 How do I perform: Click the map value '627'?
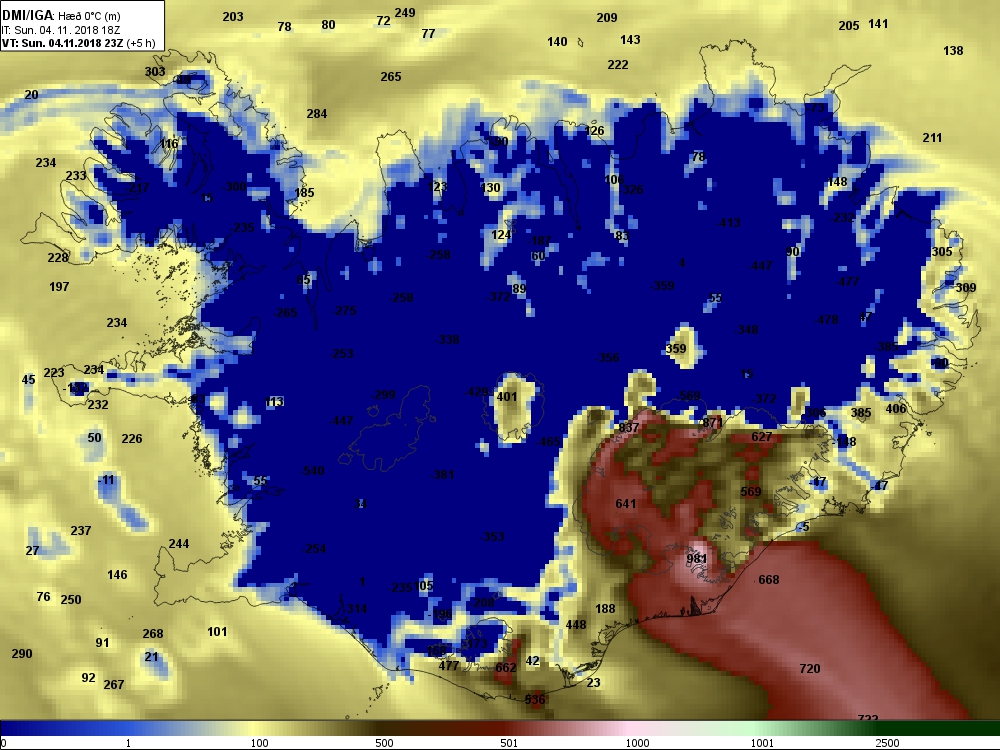(761, 437)
